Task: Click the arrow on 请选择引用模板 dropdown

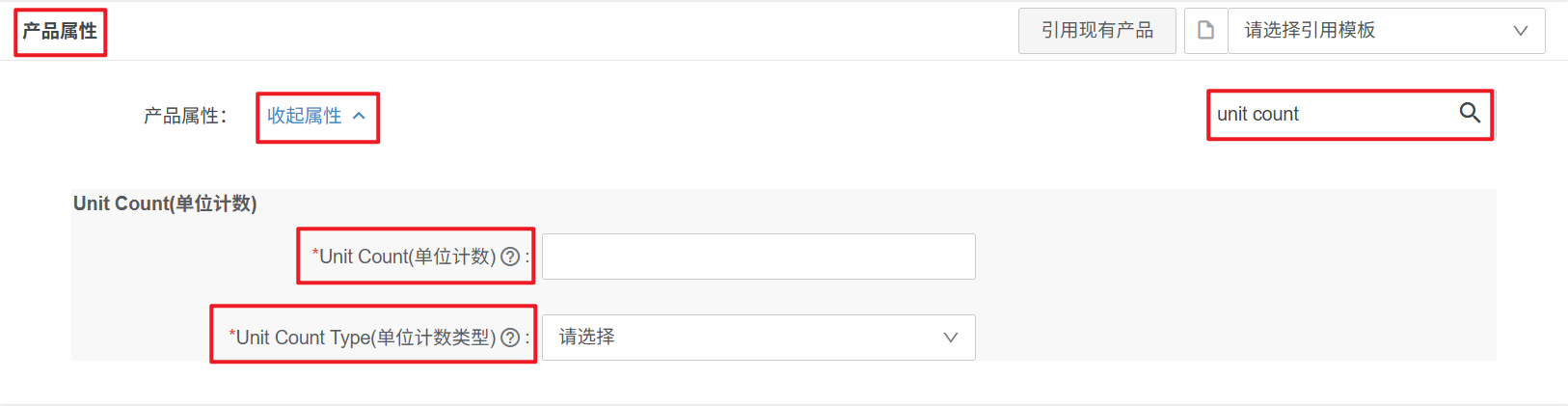Action: (x=1521, y=31)
